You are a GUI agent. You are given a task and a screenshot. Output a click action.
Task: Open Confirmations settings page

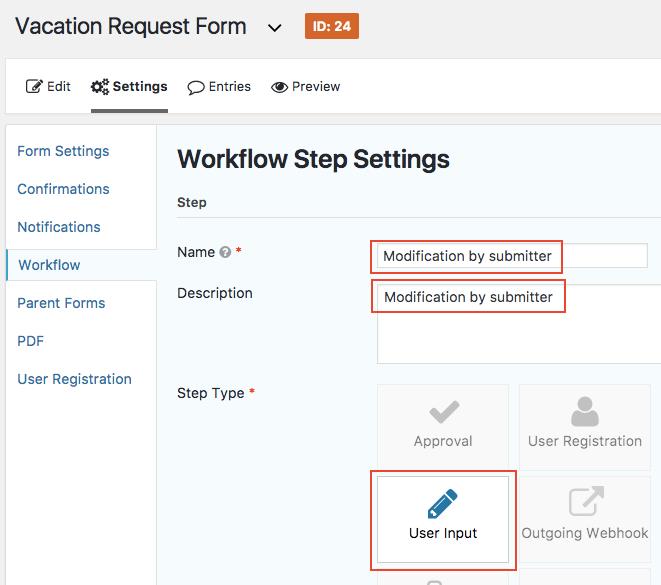click(63, 189)
